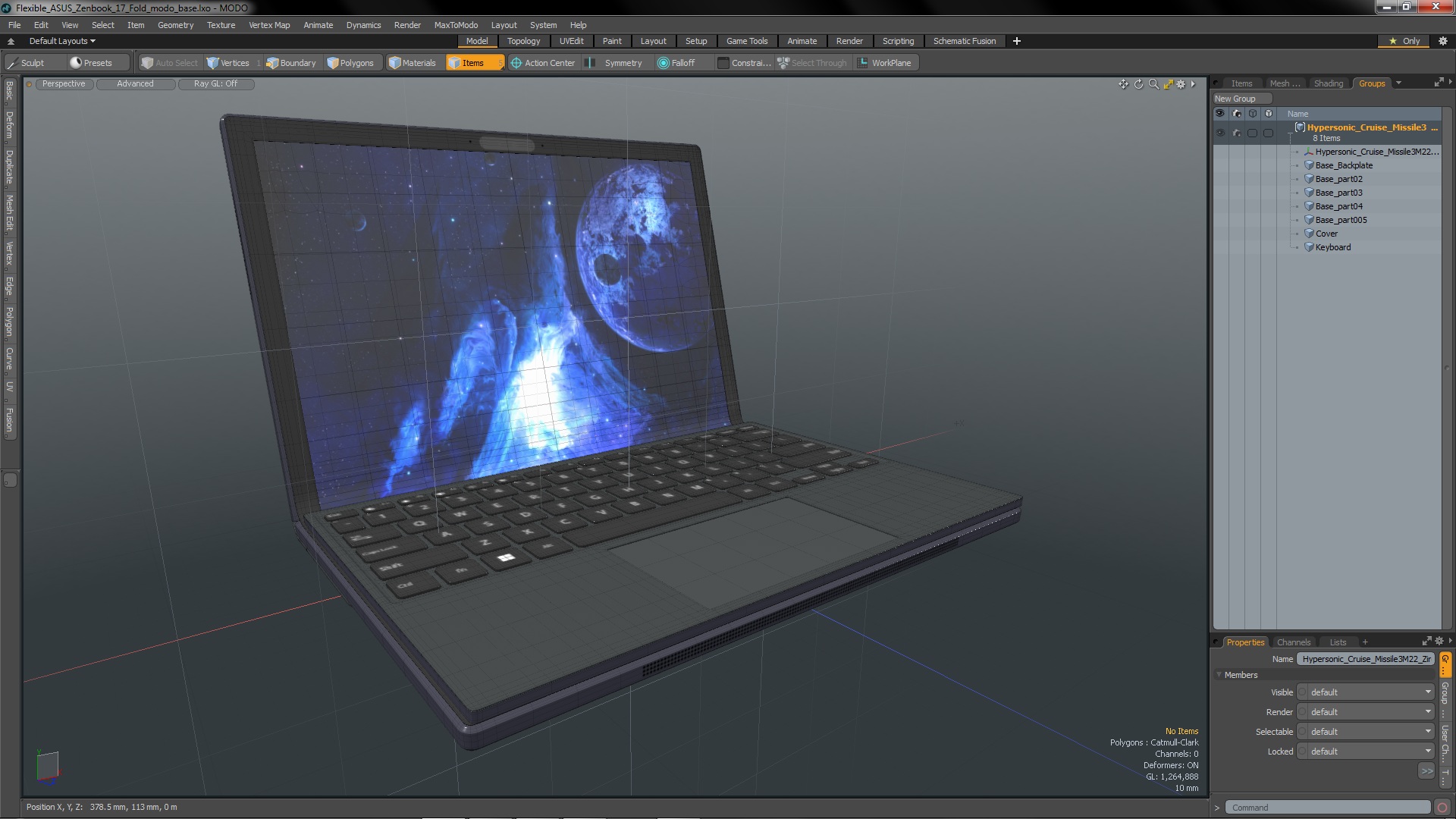Switch to the UVEdit layout tab

(571, 41)
